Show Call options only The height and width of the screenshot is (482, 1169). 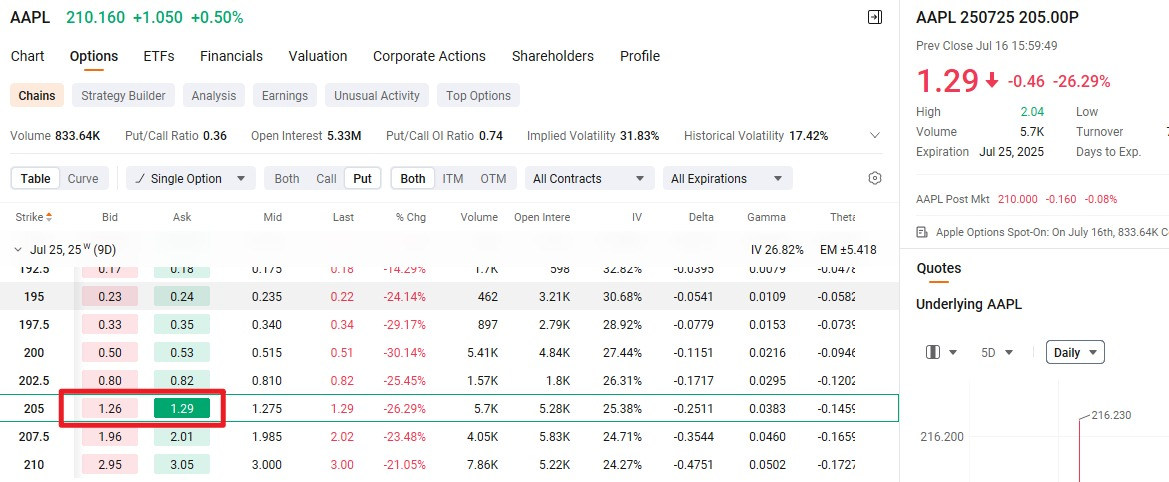(327, 179)
